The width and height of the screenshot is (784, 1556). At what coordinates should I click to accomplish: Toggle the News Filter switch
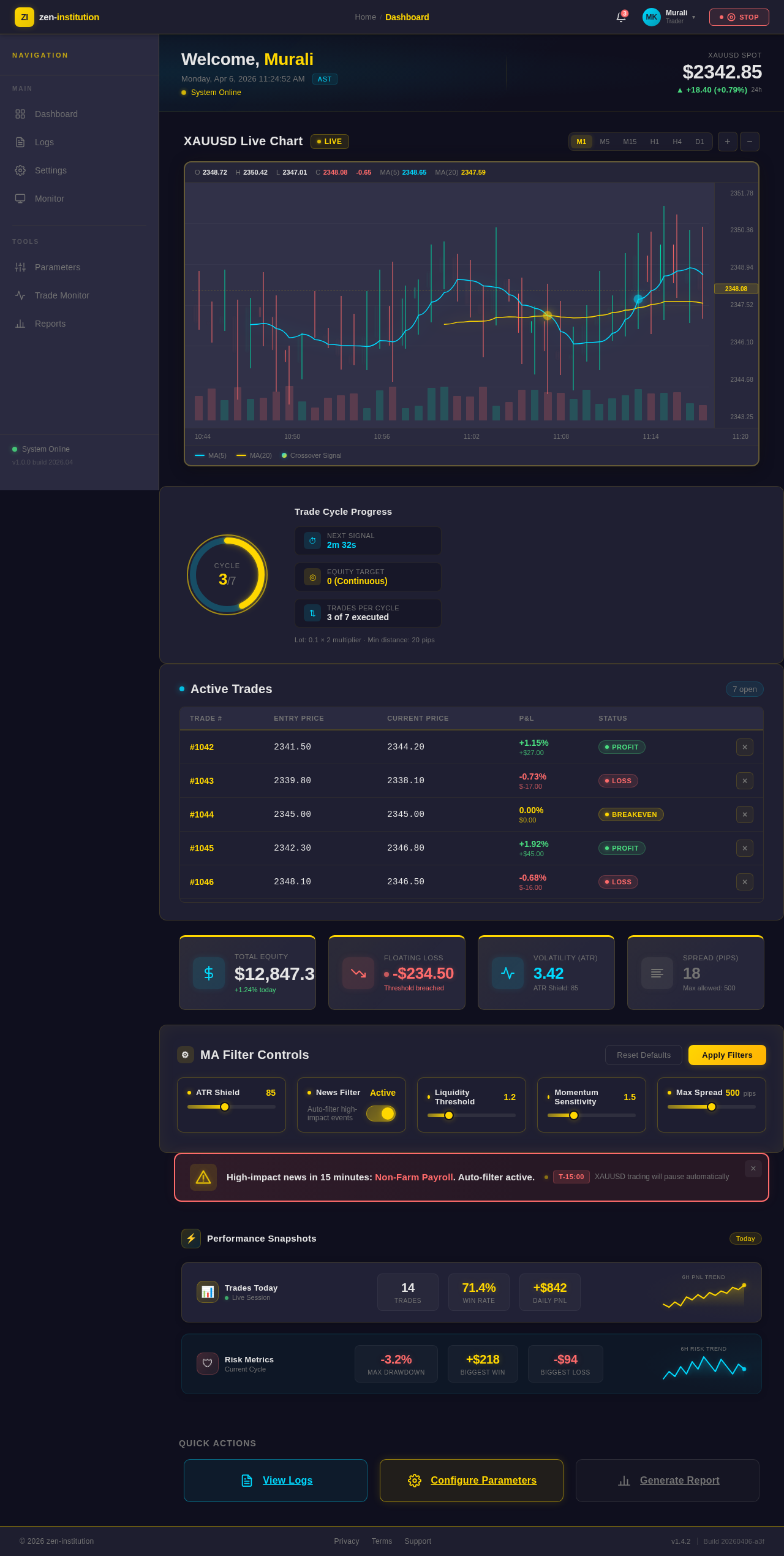click(381, 1114)
